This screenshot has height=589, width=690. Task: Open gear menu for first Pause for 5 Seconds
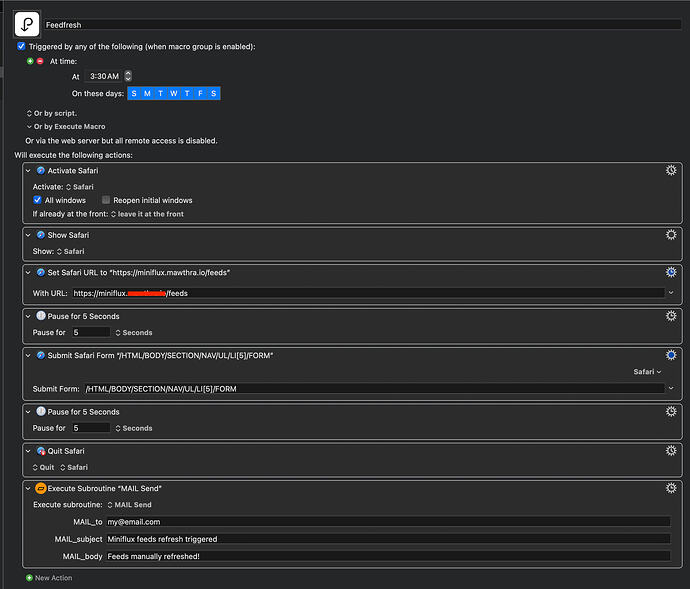[x=671, y=316]
